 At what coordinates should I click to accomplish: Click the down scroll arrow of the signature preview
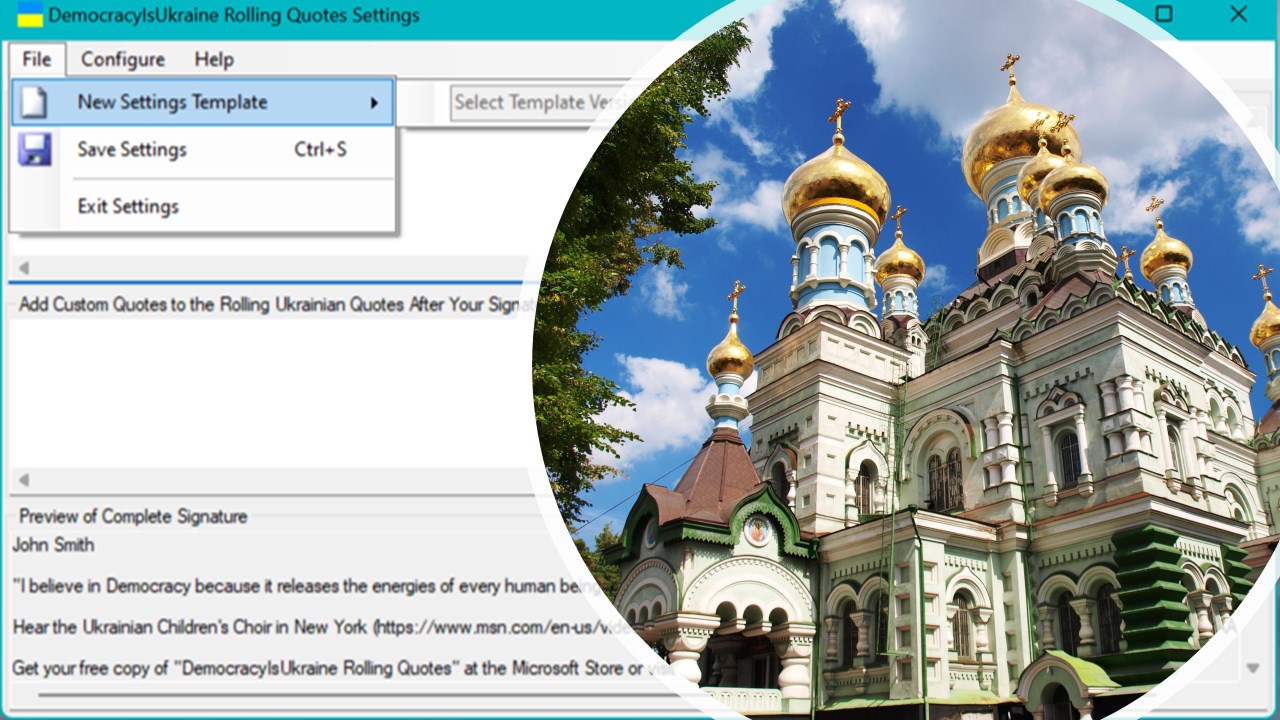tap(1251, 667)
